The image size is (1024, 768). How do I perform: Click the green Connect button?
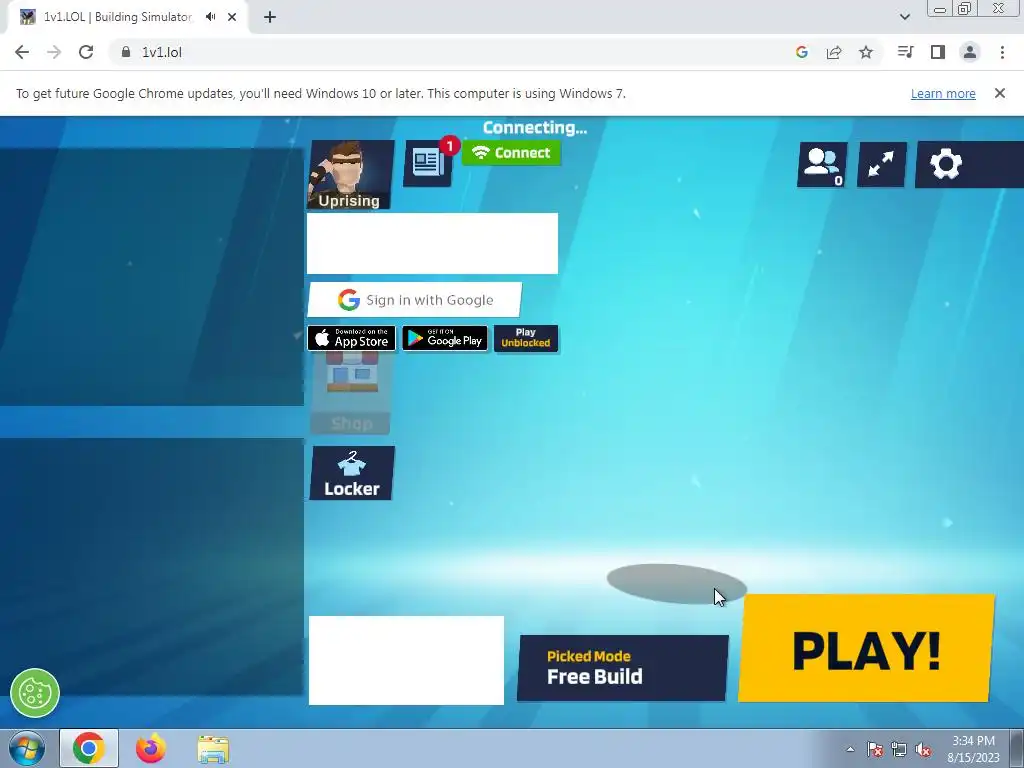coord(511,153)
